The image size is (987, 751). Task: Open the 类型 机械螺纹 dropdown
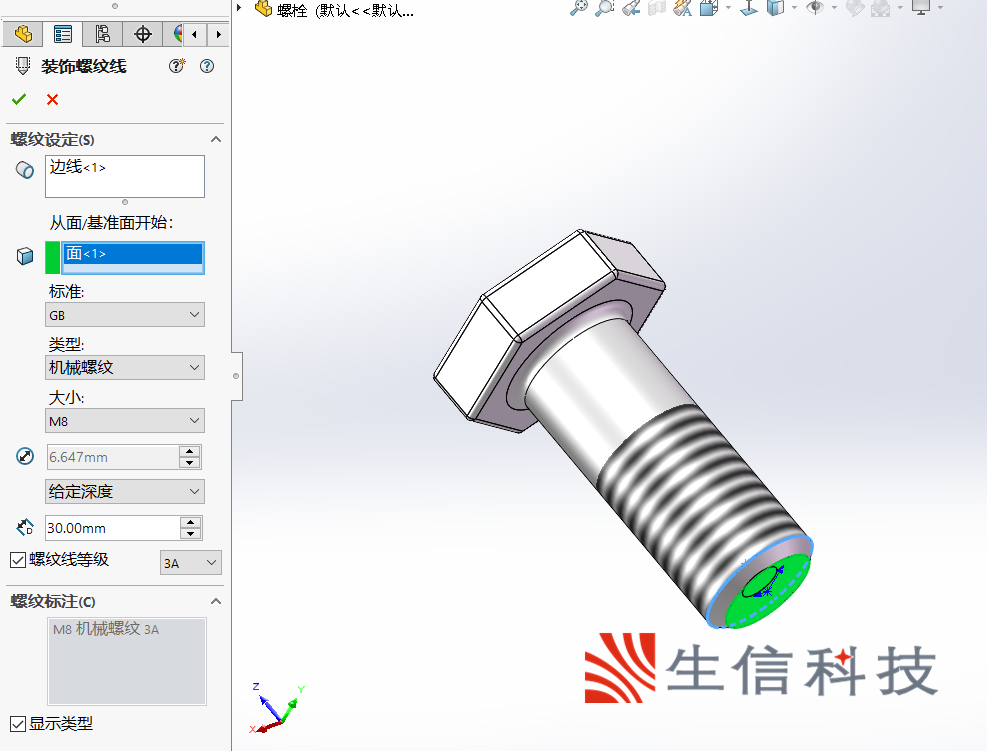click(x=125, y=368)
